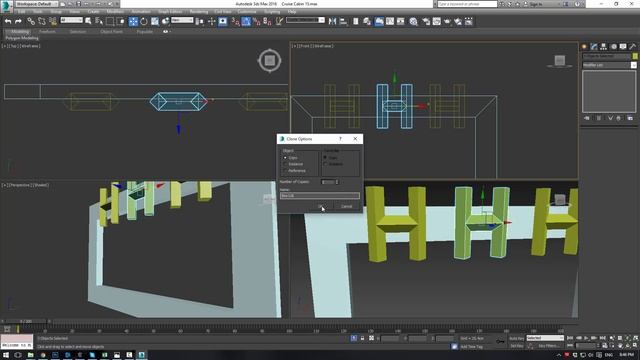This screenshot has width=640, height=360.
Task: Choose the Rectangular Selection Region tool
Action: pyautogui.click(x=110, y=21)
